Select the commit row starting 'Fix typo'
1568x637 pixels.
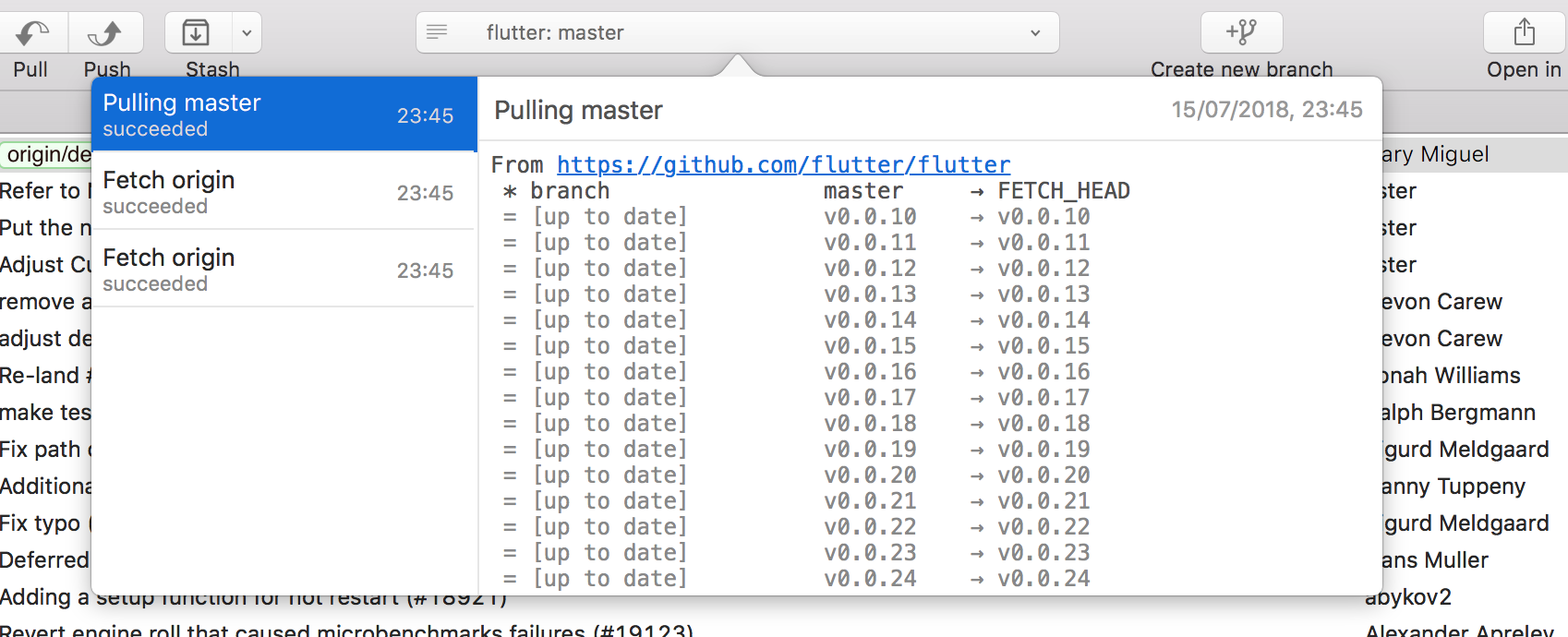[x=46, y=523]
